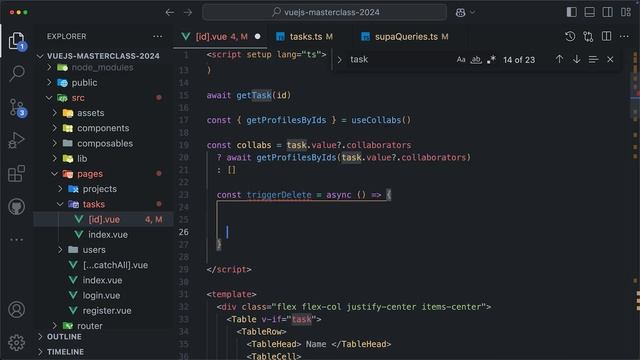This screenshot has width=640, height=360.
Task: Open index.vue inside tasks folder
Action: tap(104, 235)
